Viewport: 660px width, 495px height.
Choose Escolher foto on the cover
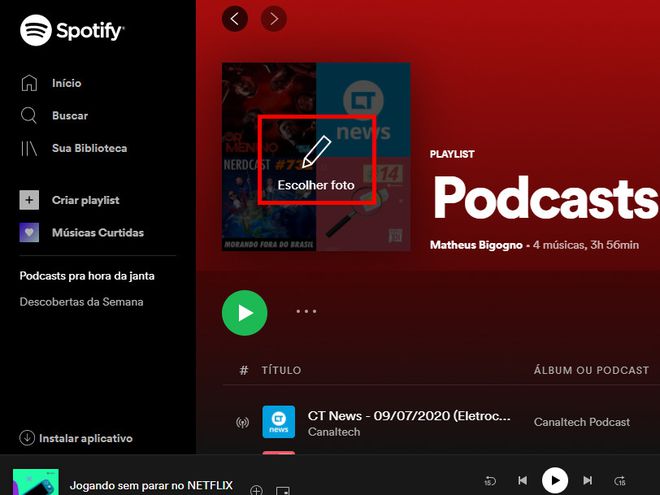[316, 185]
